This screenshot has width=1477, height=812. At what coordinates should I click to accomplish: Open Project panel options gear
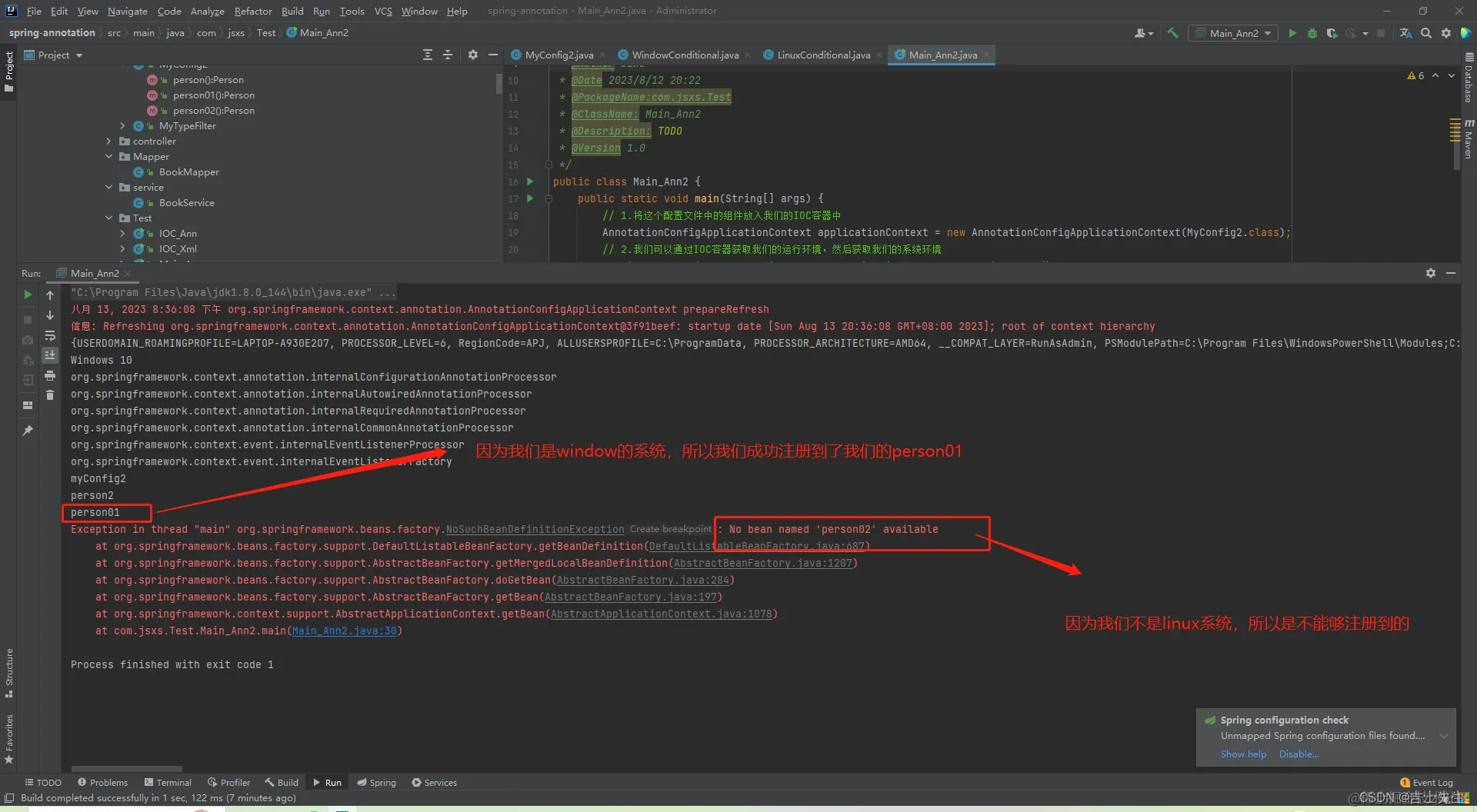472,55
